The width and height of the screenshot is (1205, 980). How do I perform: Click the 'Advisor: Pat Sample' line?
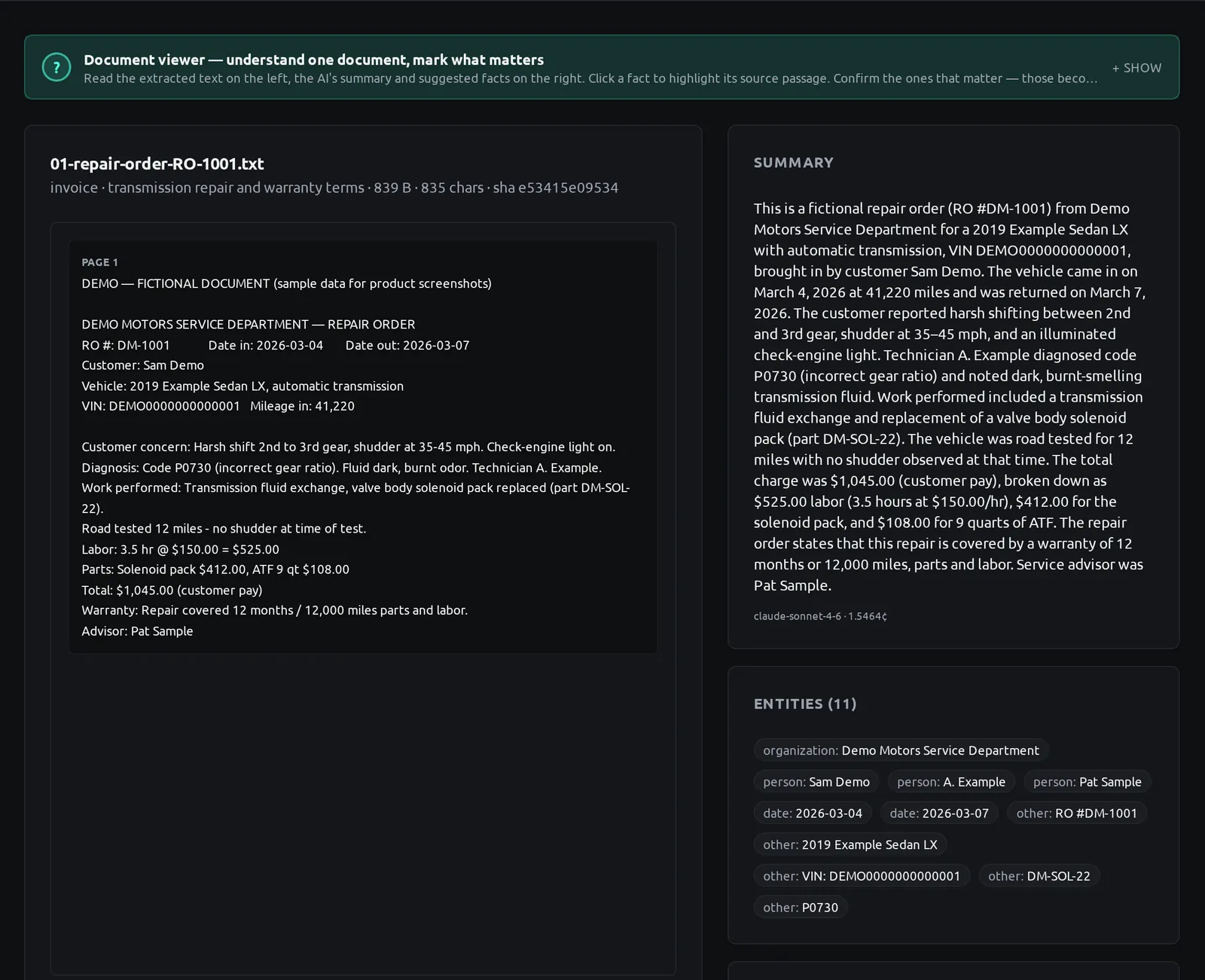(x=137, y=631)
